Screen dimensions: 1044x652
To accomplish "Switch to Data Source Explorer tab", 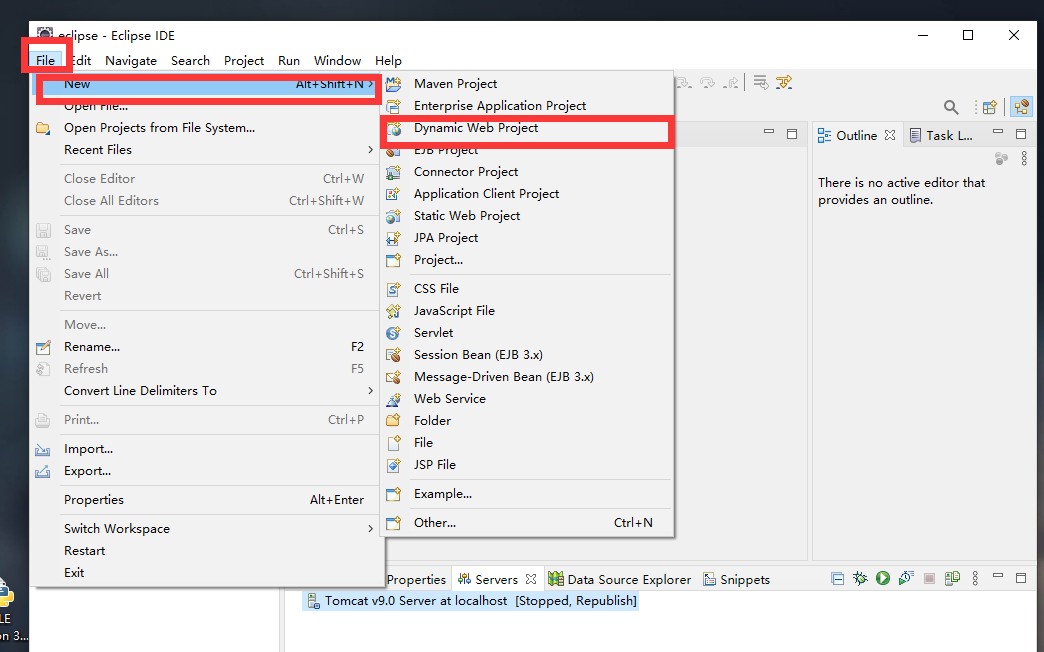I will coord(620,579).
